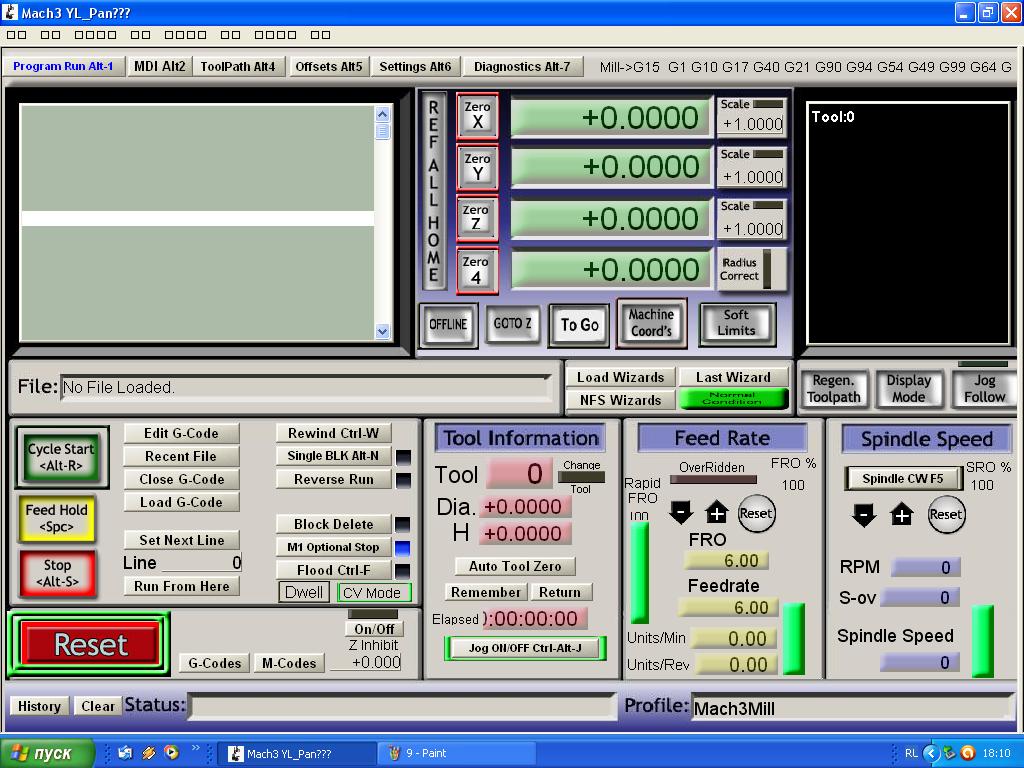1024x768 pixels.
Task: Switch to MDI Alt2 tab
Action: (x=159, y=66)
